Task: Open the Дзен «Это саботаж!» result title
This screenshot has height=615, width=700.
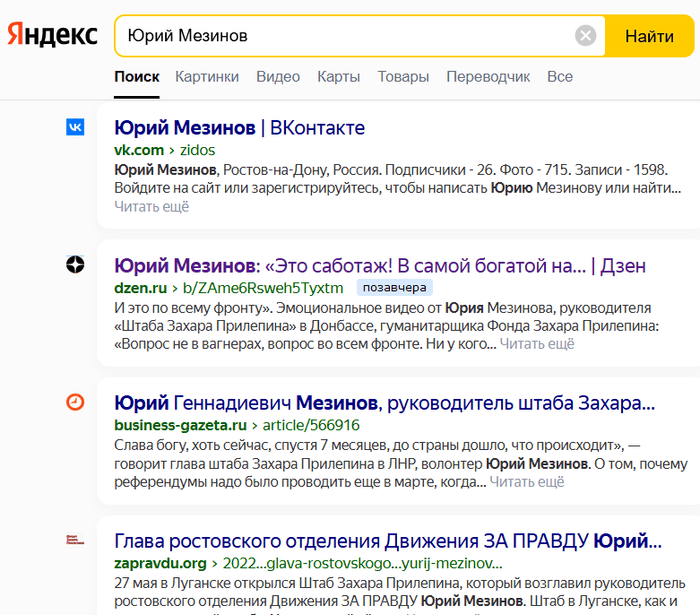Action: [380, 266]
